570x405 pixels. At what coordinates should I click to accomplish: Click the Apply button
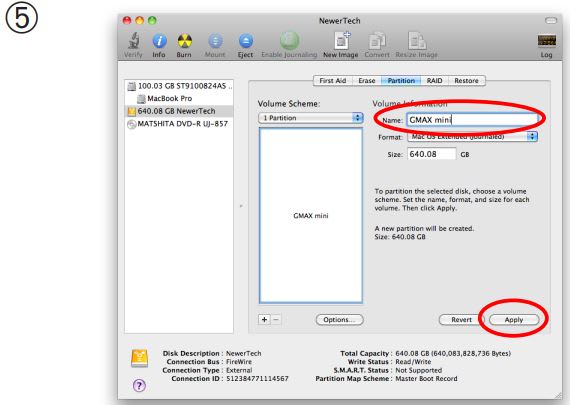click(x=514, y=320)
